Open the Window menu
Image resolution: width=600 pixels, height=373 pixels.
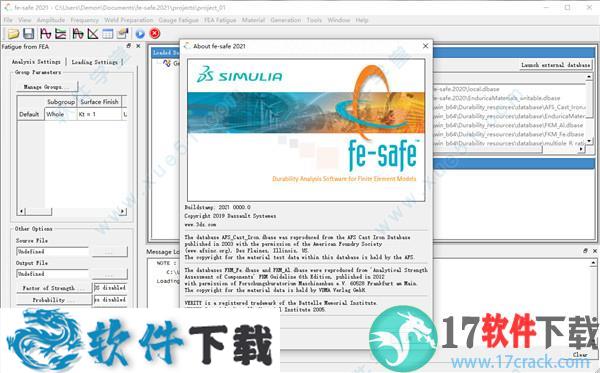pyautogui.click(x=339, y=20)
